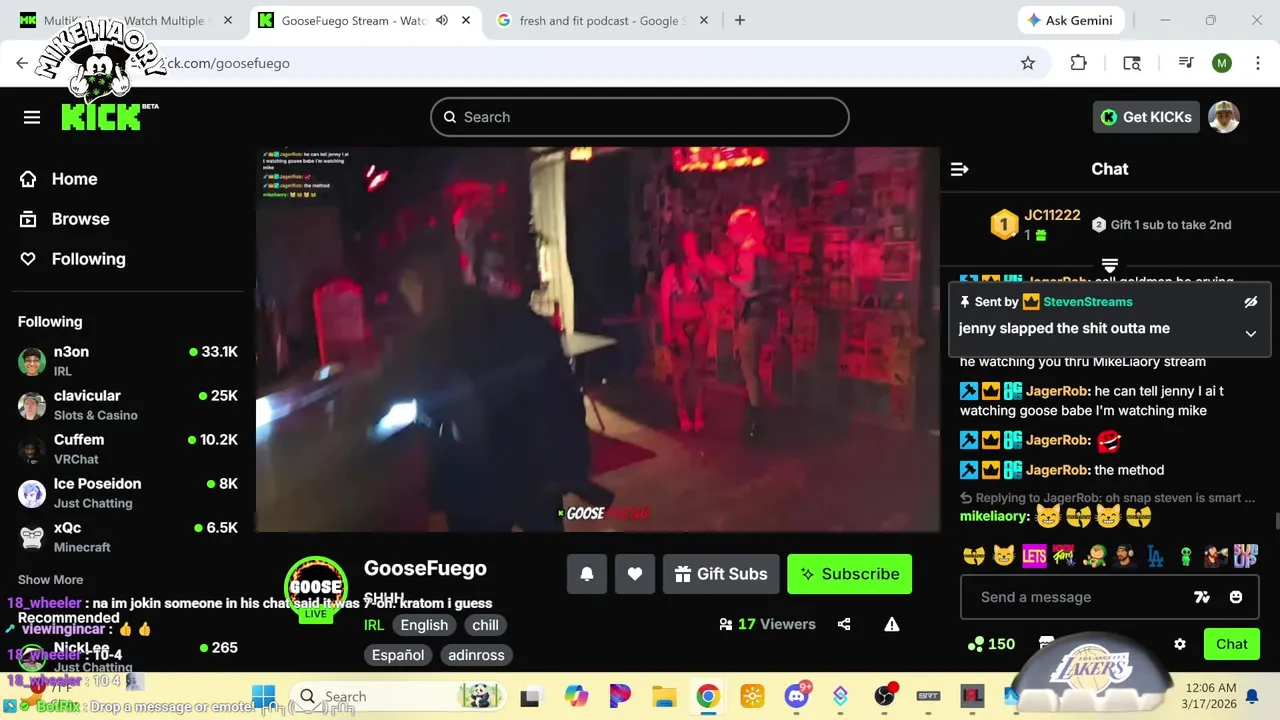Open the user profile avatar menu

(1224, 117)
